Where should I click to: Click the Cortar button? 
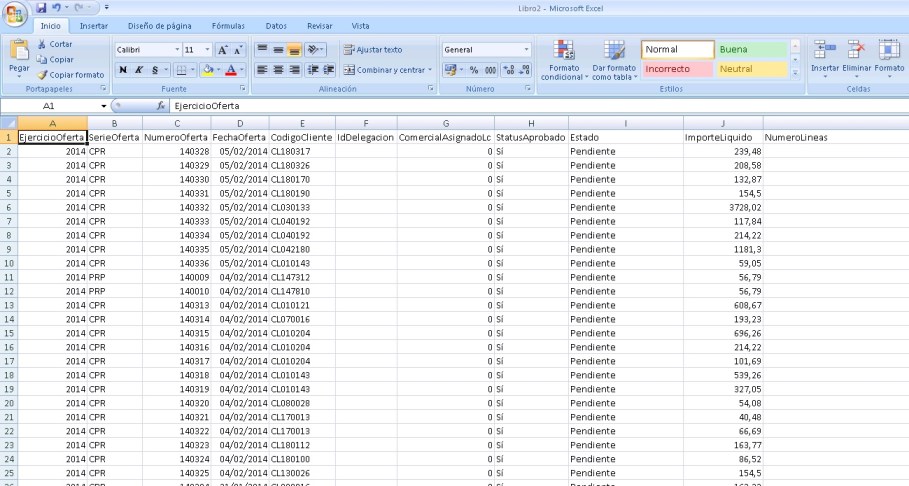click(55, 45)
